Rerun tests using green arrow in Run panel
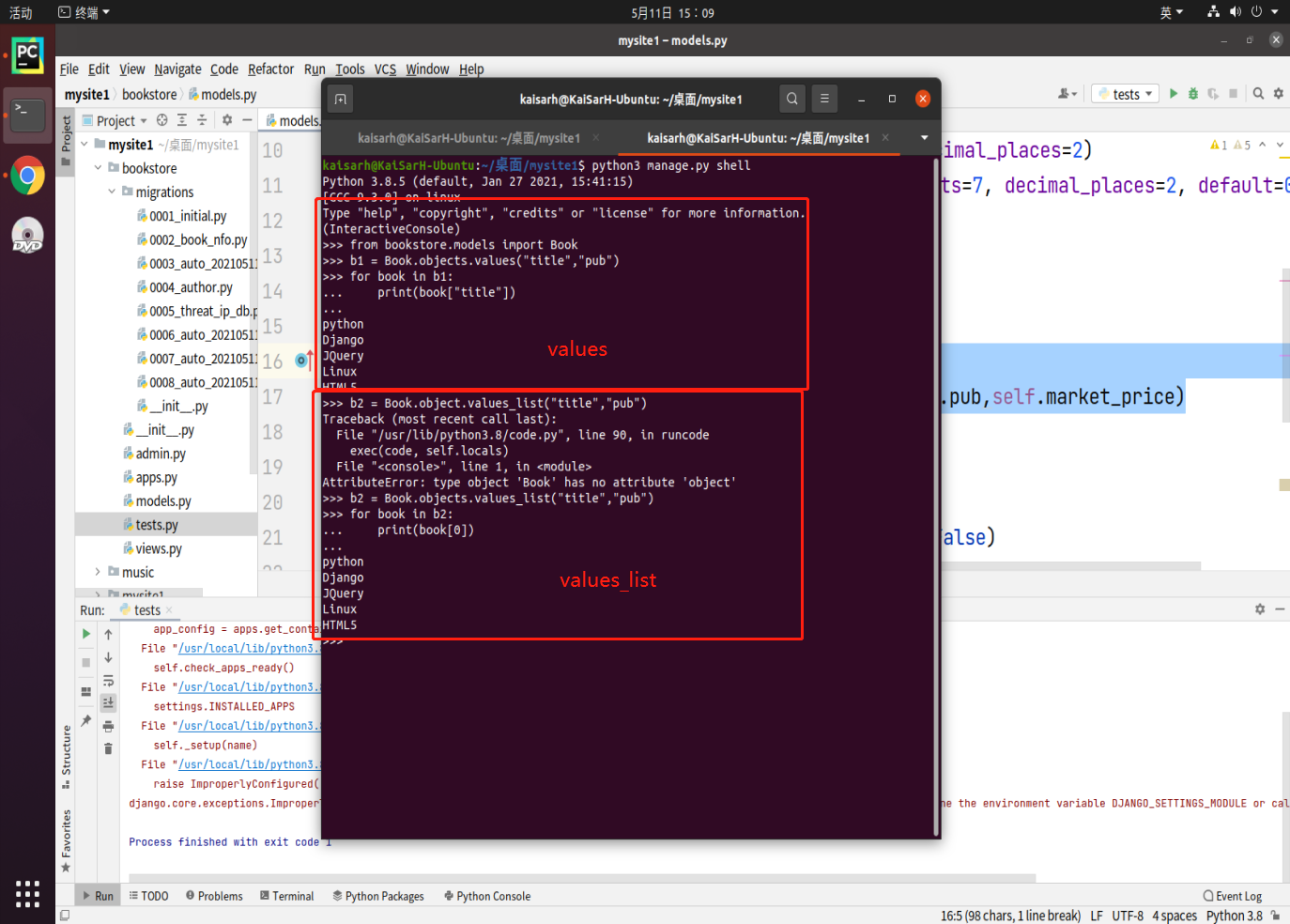Screen dimensions: 1290x924 click(x=86, y=634)
